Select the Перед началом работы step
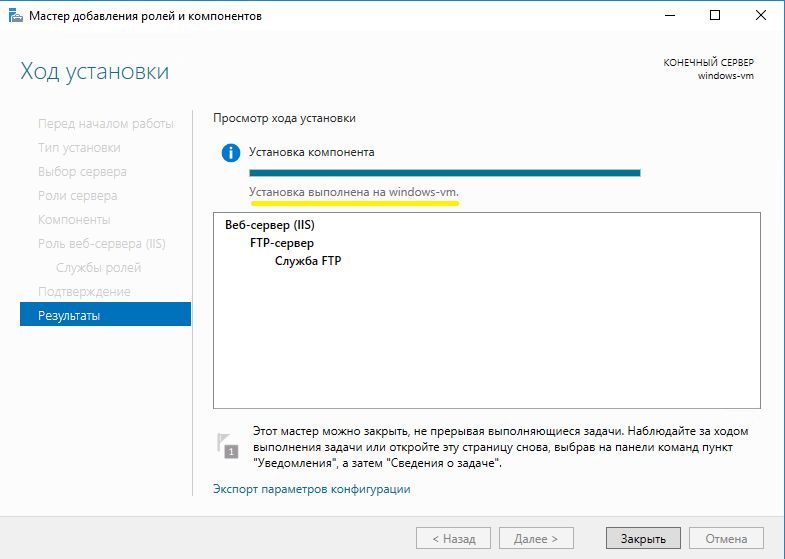Screen dimensions: 785x559 tap(106, 124)
